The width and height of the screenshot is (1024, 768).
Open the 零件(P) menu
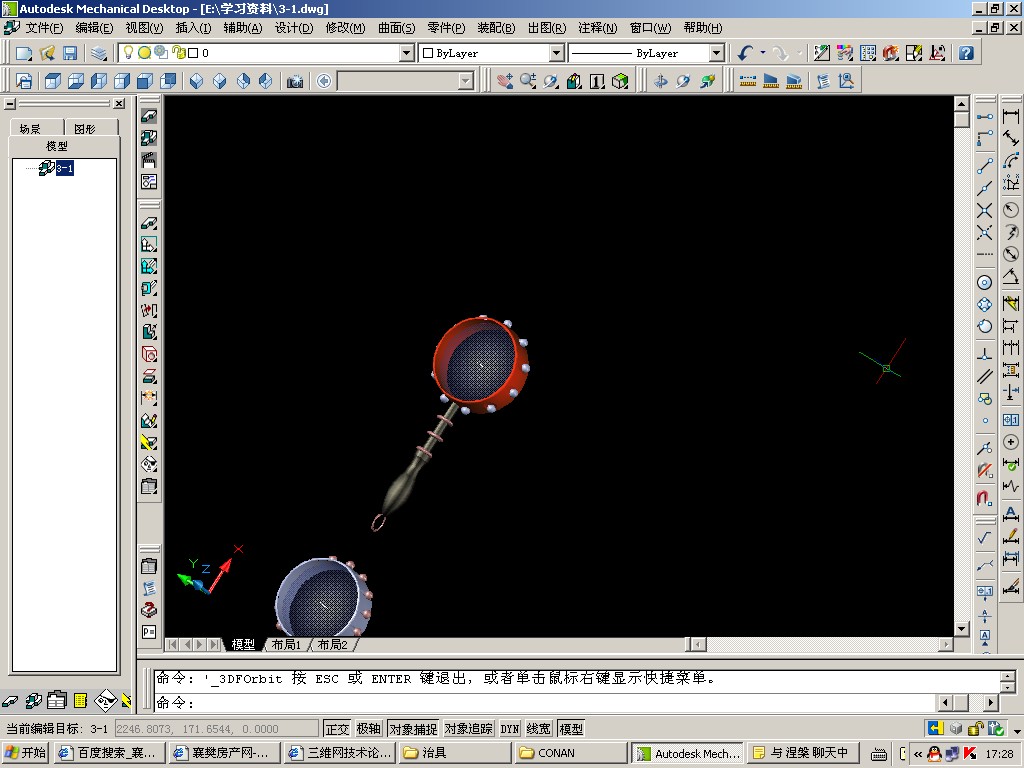pyautogui.click(x=446, y=27)
